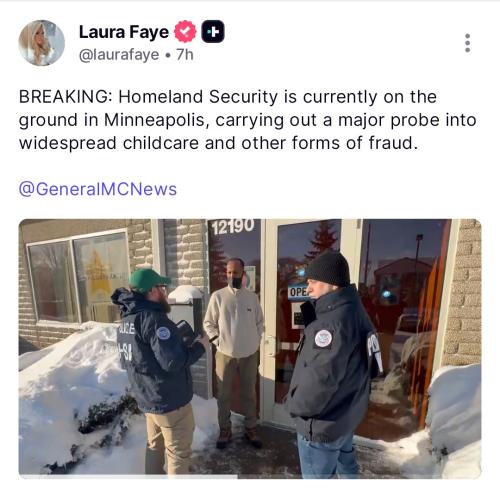Open the @laurafaye handle link
The height and width of the screenshot is (494, 500).
119,55
